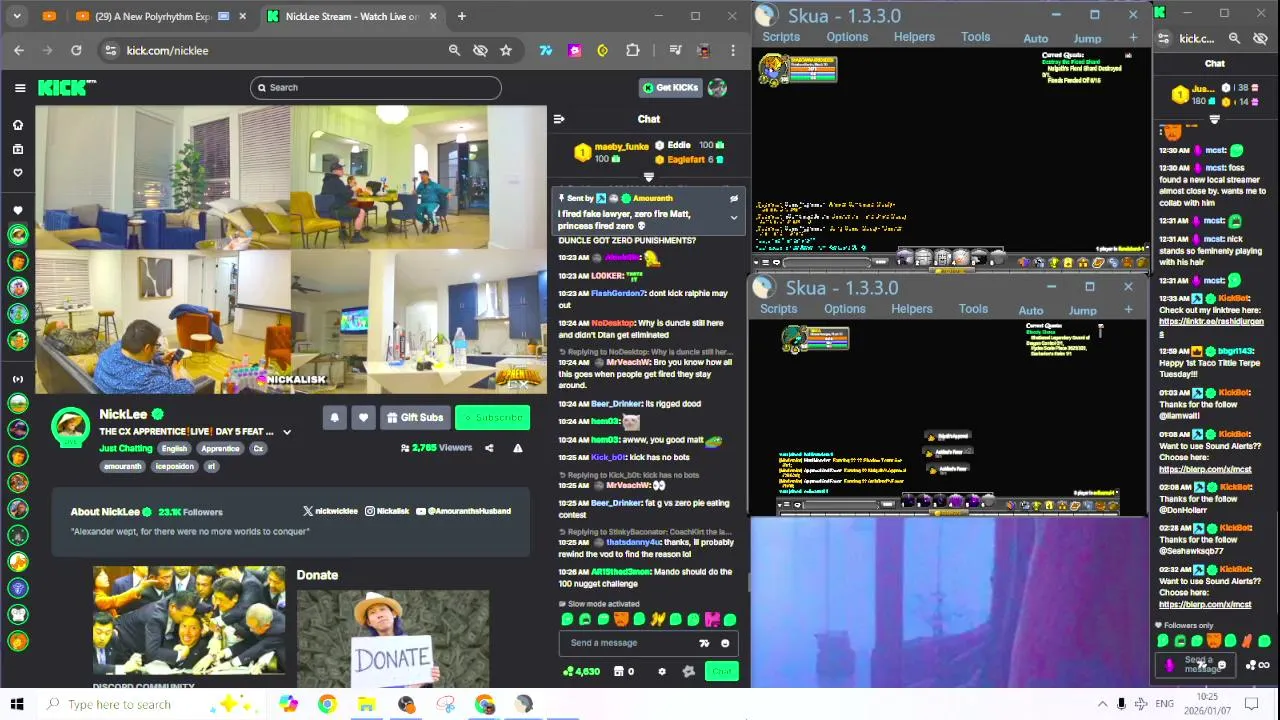Click the Kick logo

pos(66,88)
